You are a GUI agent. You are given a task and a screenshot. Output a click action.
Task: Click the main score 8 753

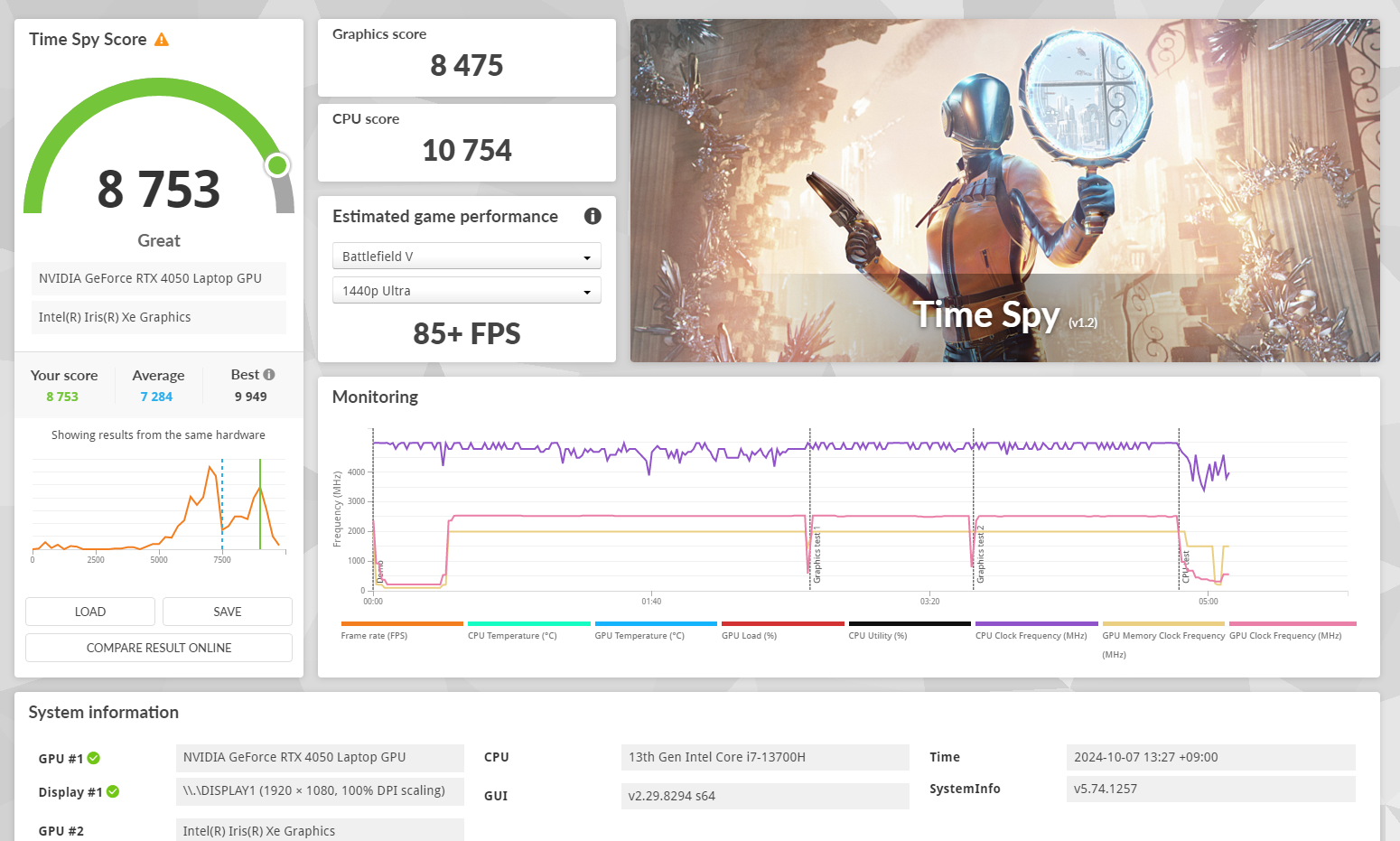(159, 190)
